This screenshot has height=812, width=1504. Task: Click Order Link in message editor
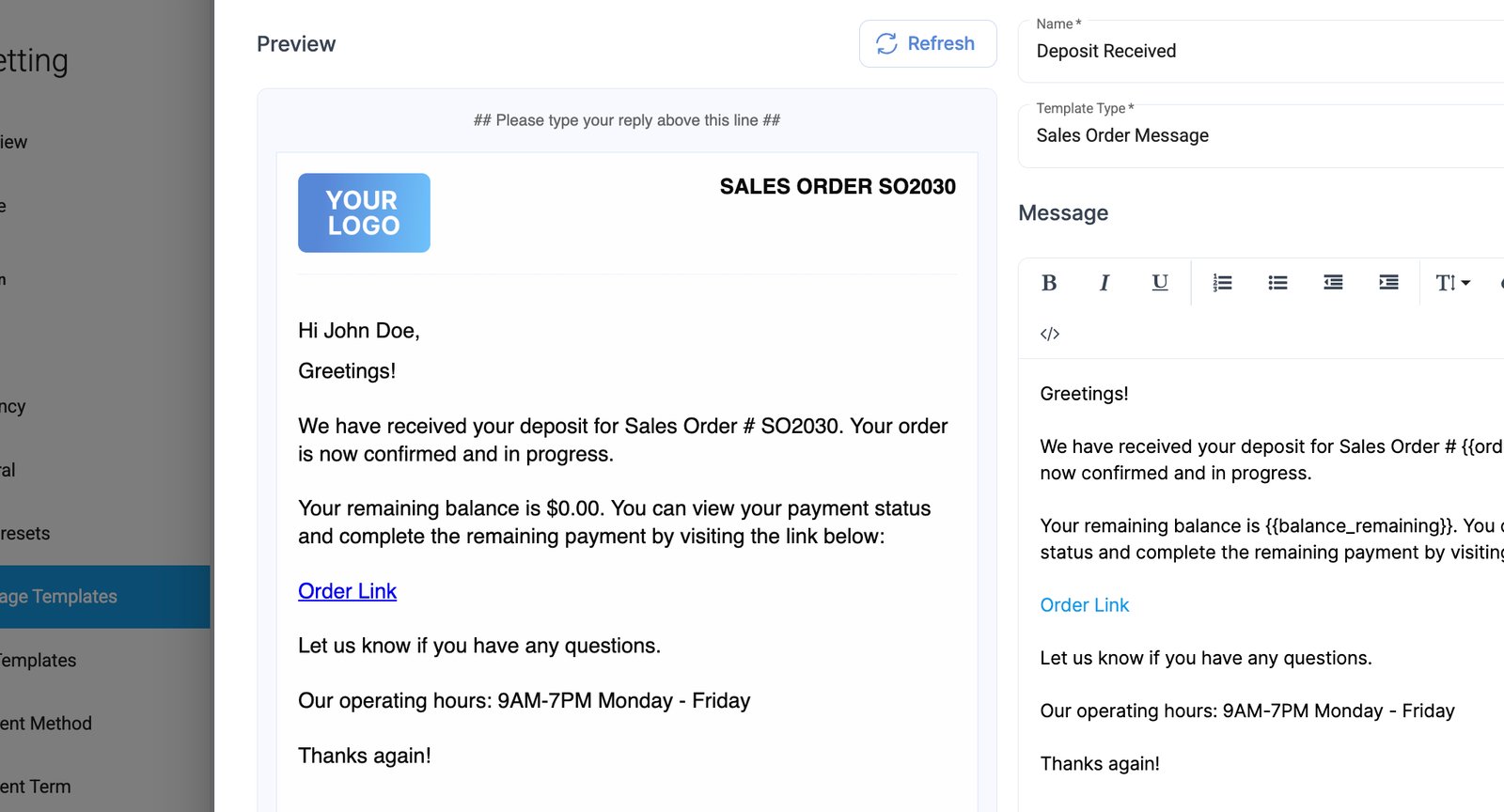tap(1084, 605)
